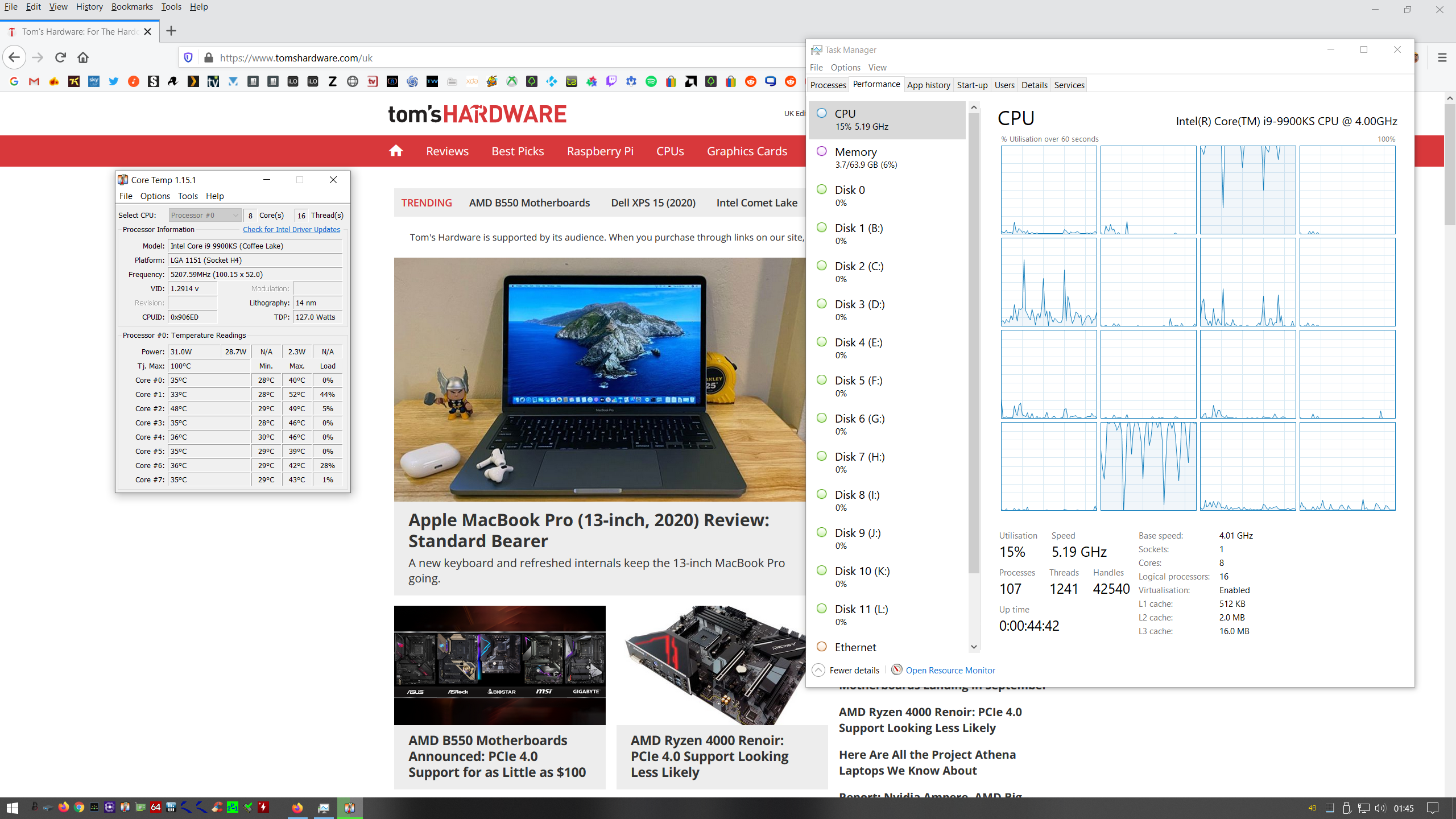Open Raspberry Pi nav link
1456x819 pixels.
600,151
